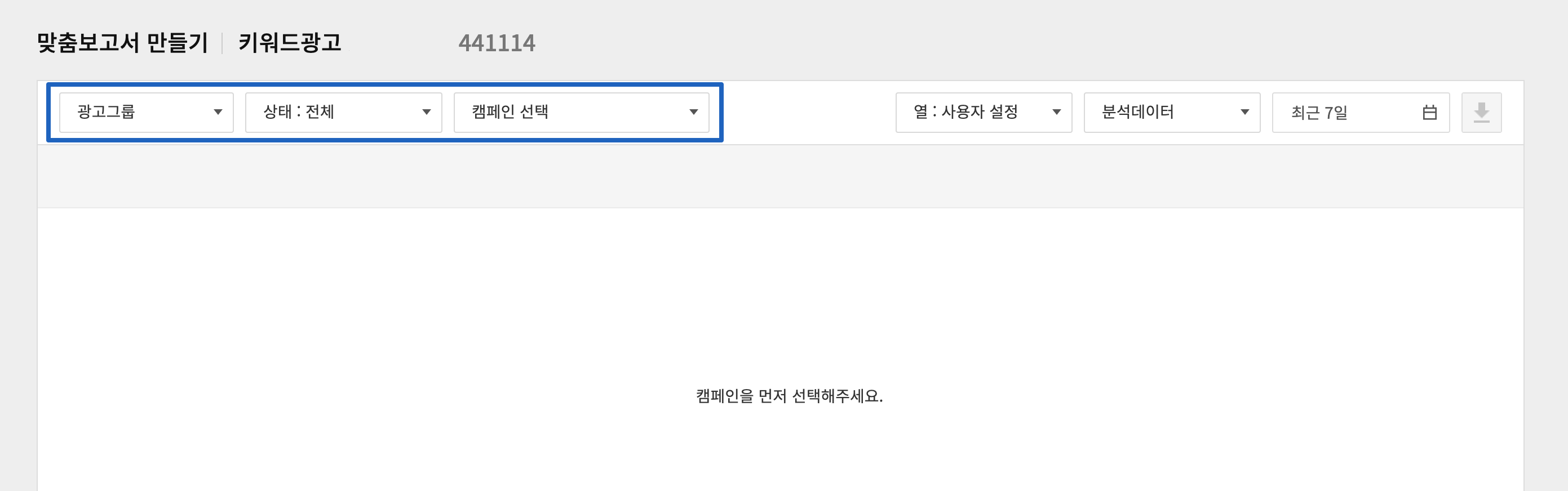Click the 맞춤보고서 만들기 title
The width and height of the screenshot is (1568, 491).
122,43
